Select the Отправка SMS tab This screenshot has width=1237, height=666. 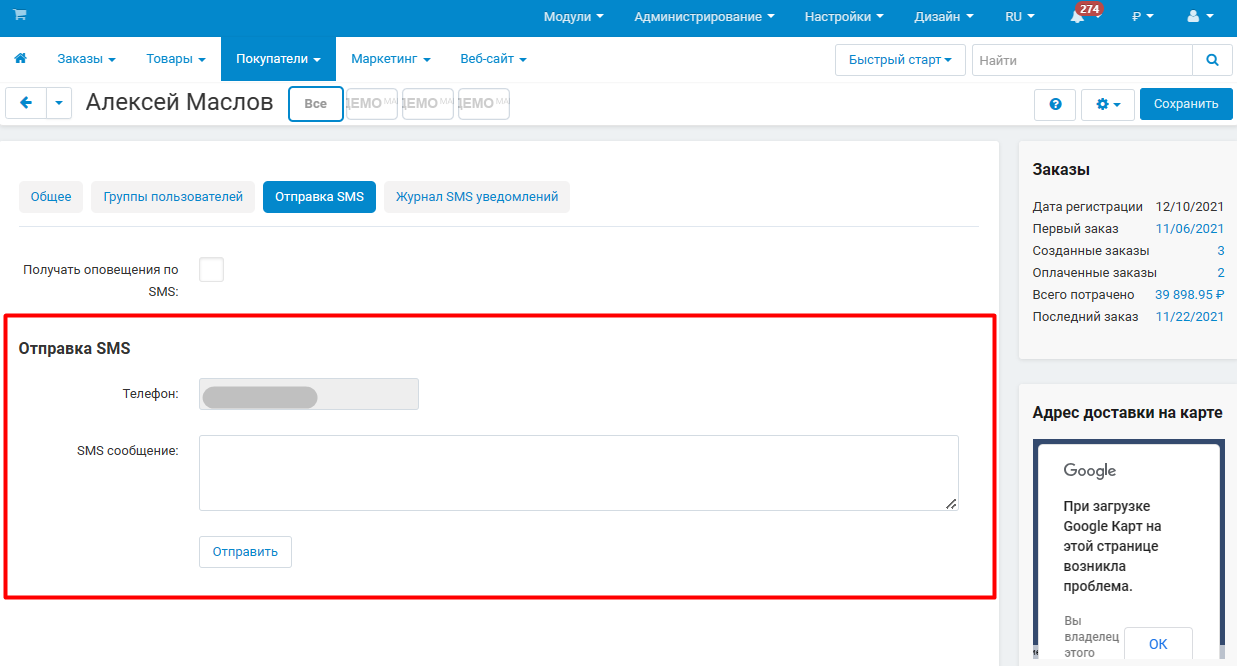(319, 197)
